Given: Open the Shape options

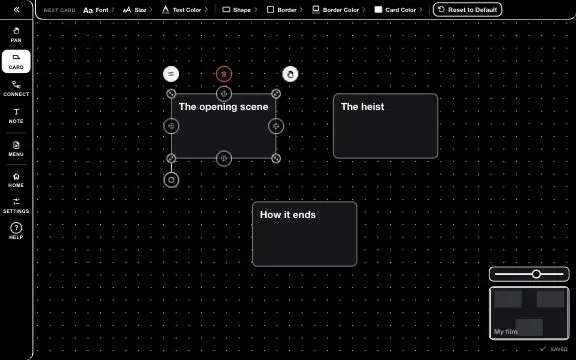Looking at the screenshot, I should 240,10.
